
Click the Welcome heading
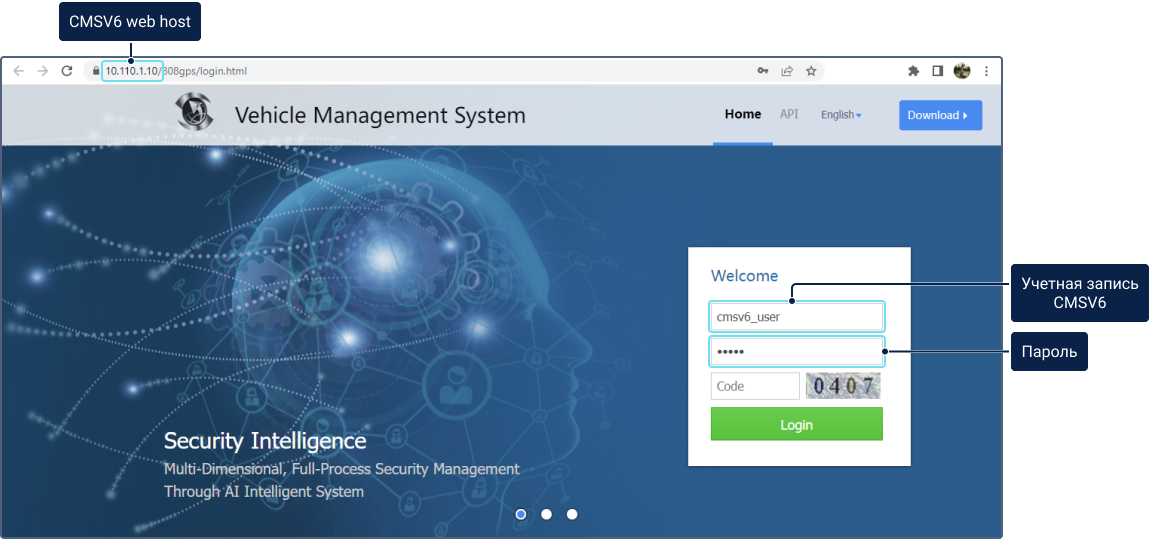coord(744,276)
